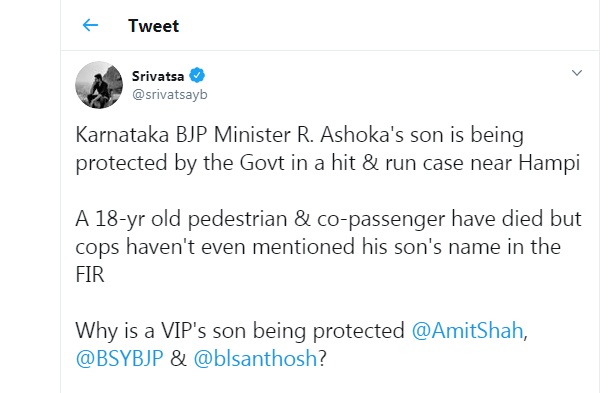Click the Srivatsa display name
This screenshot has height=393, width=613.
point(158,76)
